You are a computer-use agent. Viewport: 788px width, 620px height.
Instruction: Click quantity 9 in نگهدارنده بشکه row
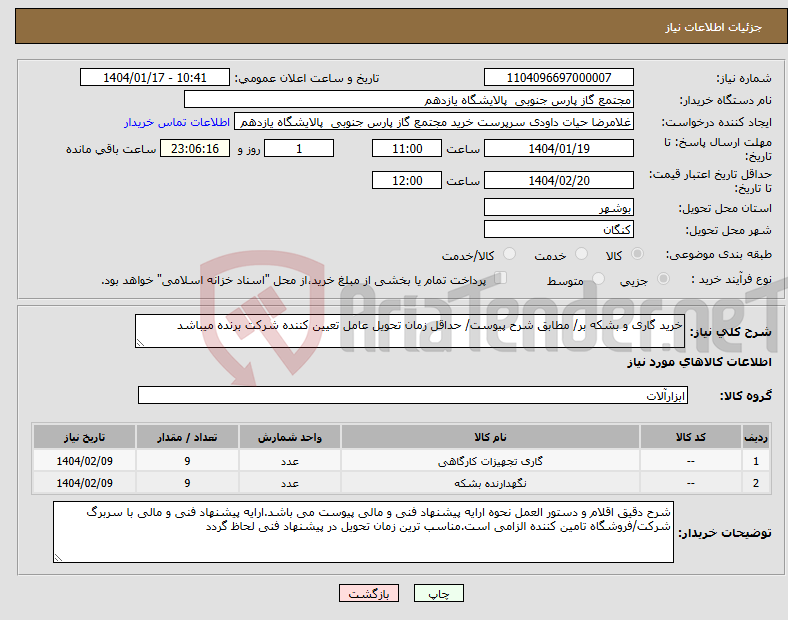click(187, 483)
